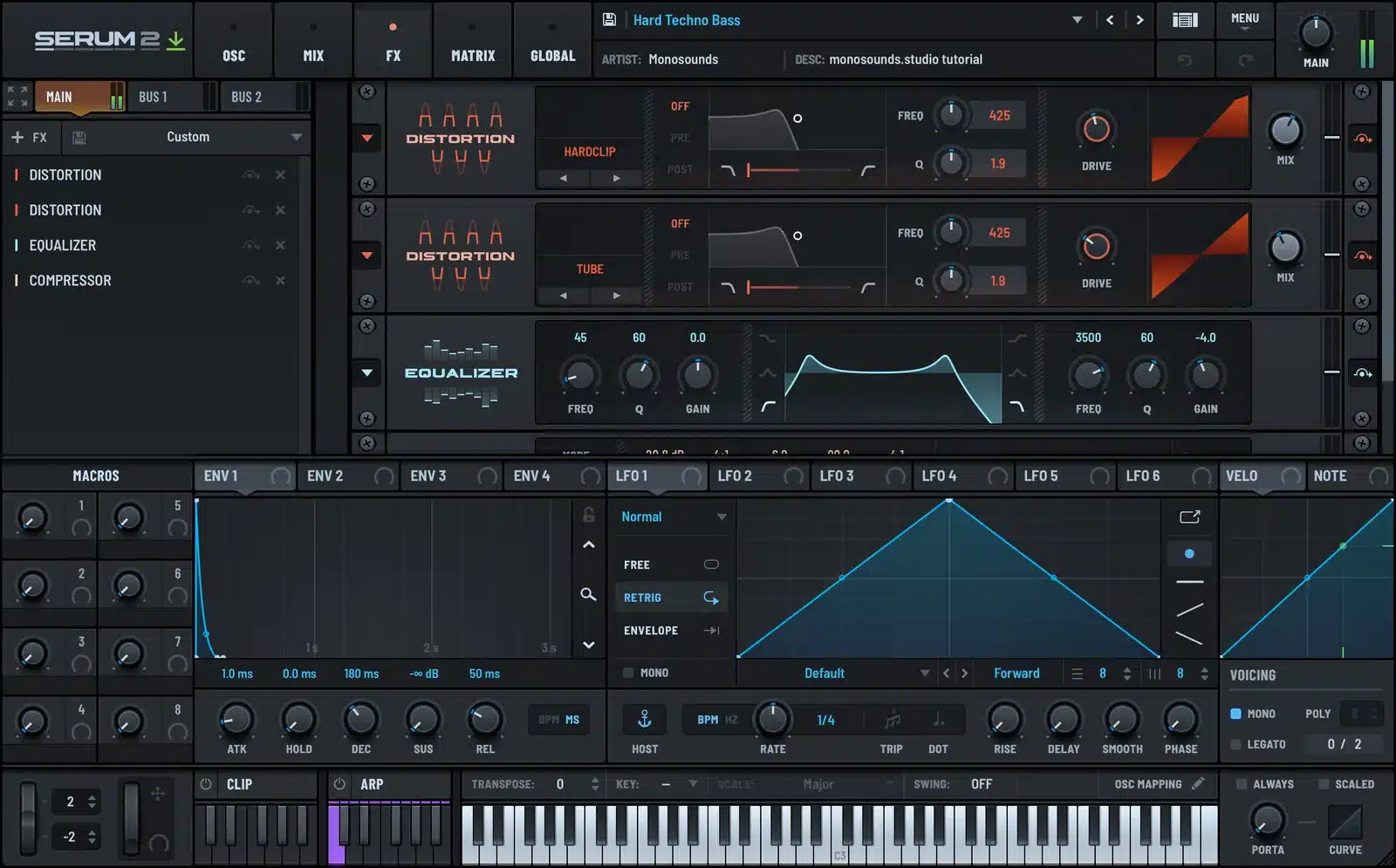Enable the ALWAYS portamento checkbox
This screenshot has width=1396, height=868.
point(1241,783)
